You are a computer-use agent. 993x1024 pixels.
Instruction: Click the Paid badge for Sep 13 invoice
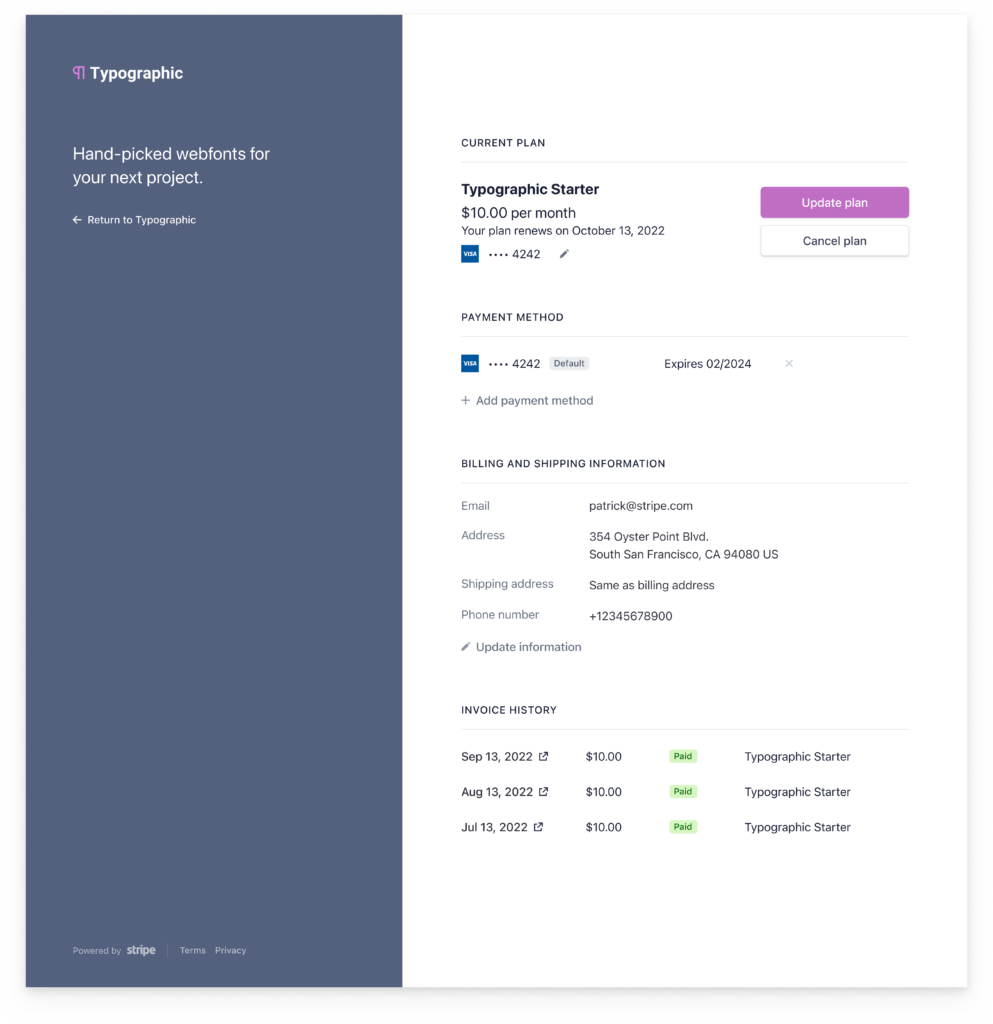pos(683,756)
